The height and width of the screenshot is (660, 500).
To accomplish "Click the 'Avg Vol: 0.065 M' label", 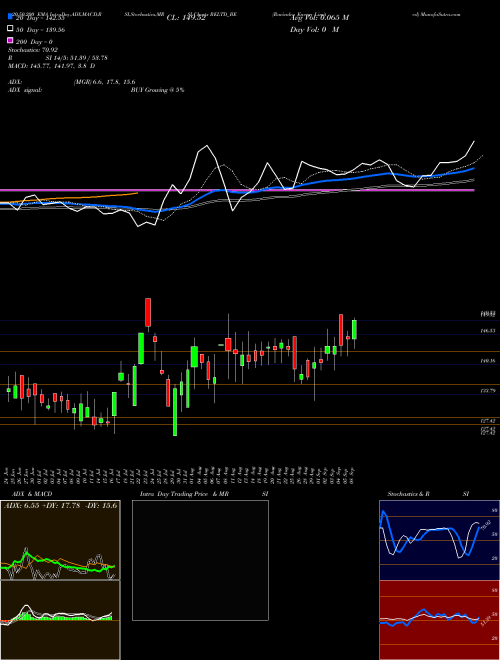I will [319, 18].
